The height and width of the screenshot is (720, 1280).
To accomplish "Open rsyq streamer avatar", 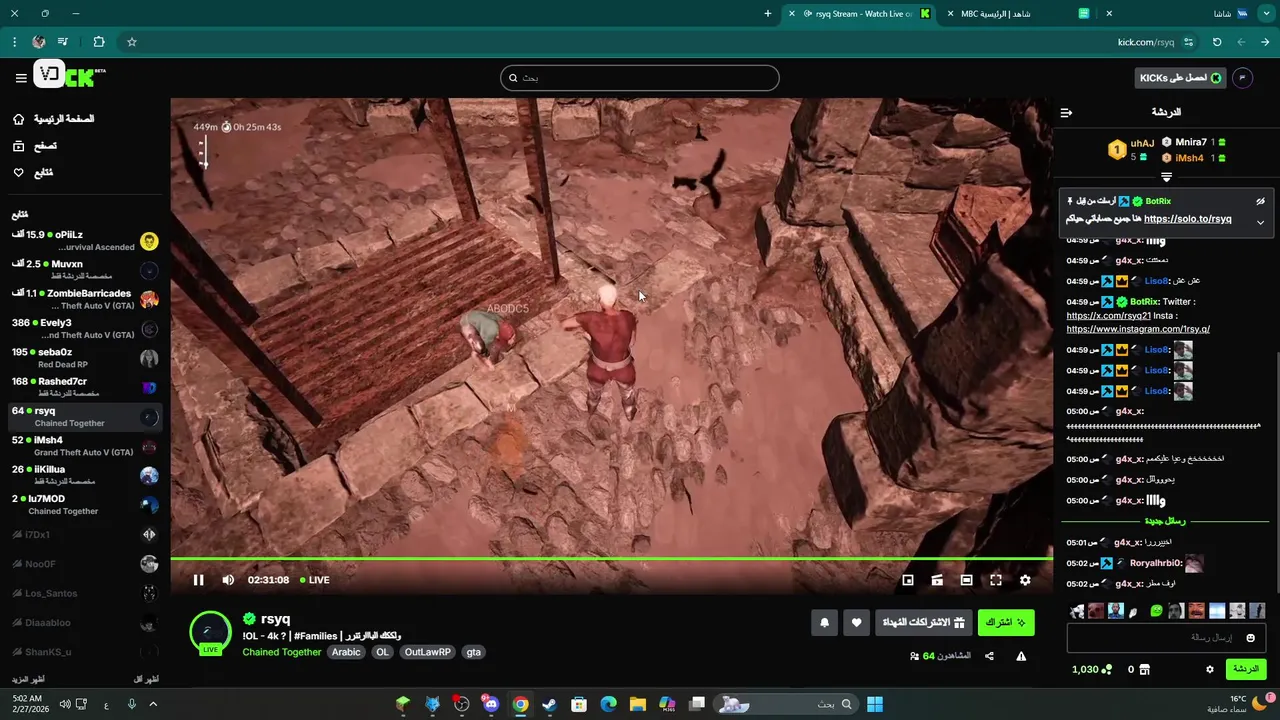I will tap(210, 632).
